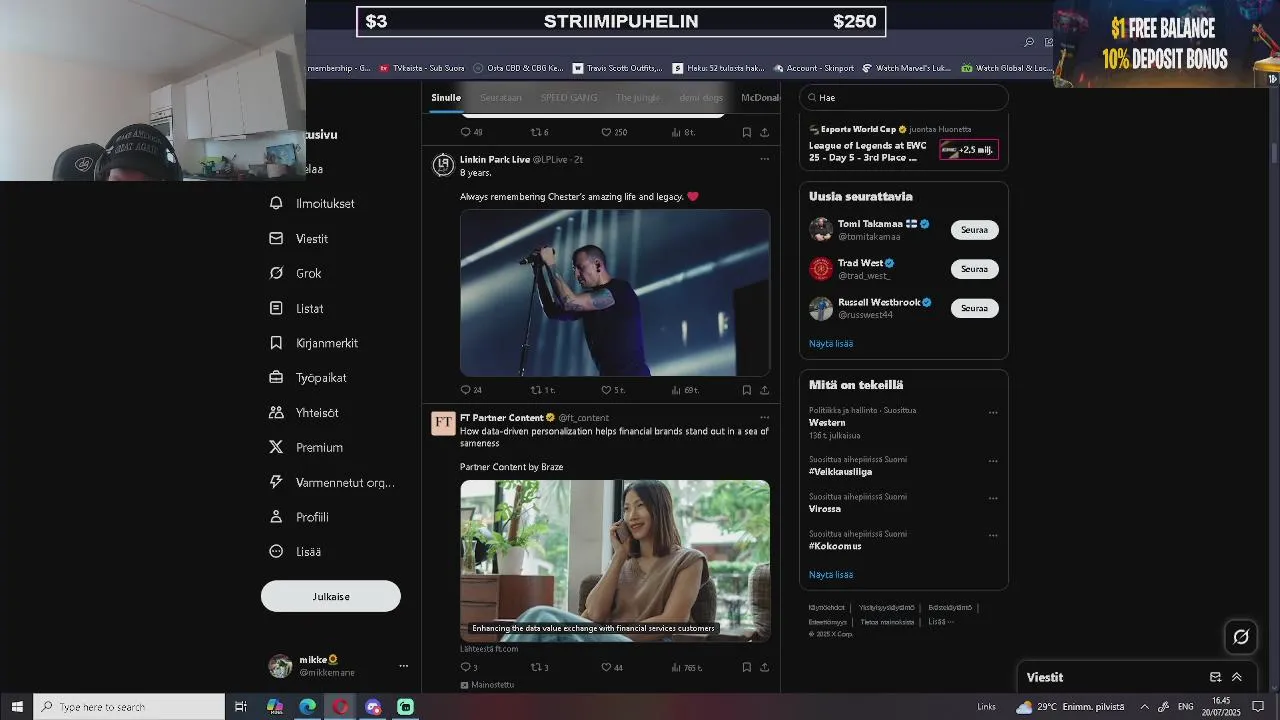Open the floating Grok button
Image resolution: width=1280 pixels, height=720 pixels.
click(x=1241, y=636)
